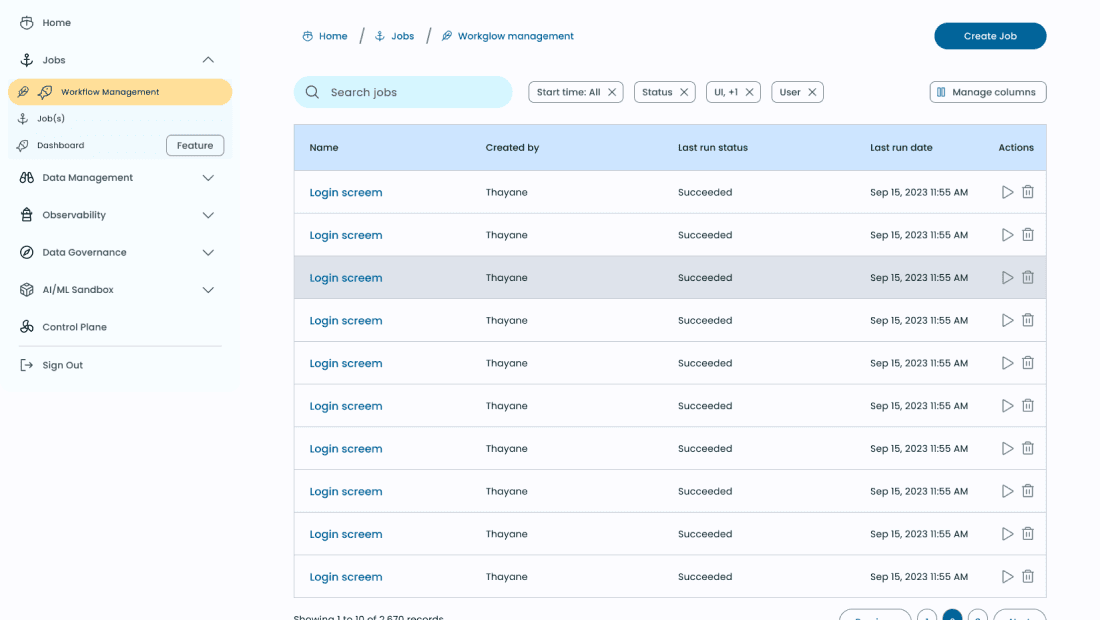Click the Feature button beside Dashboard
Viewport: 1100px width, 620px height.
[195, 145]
